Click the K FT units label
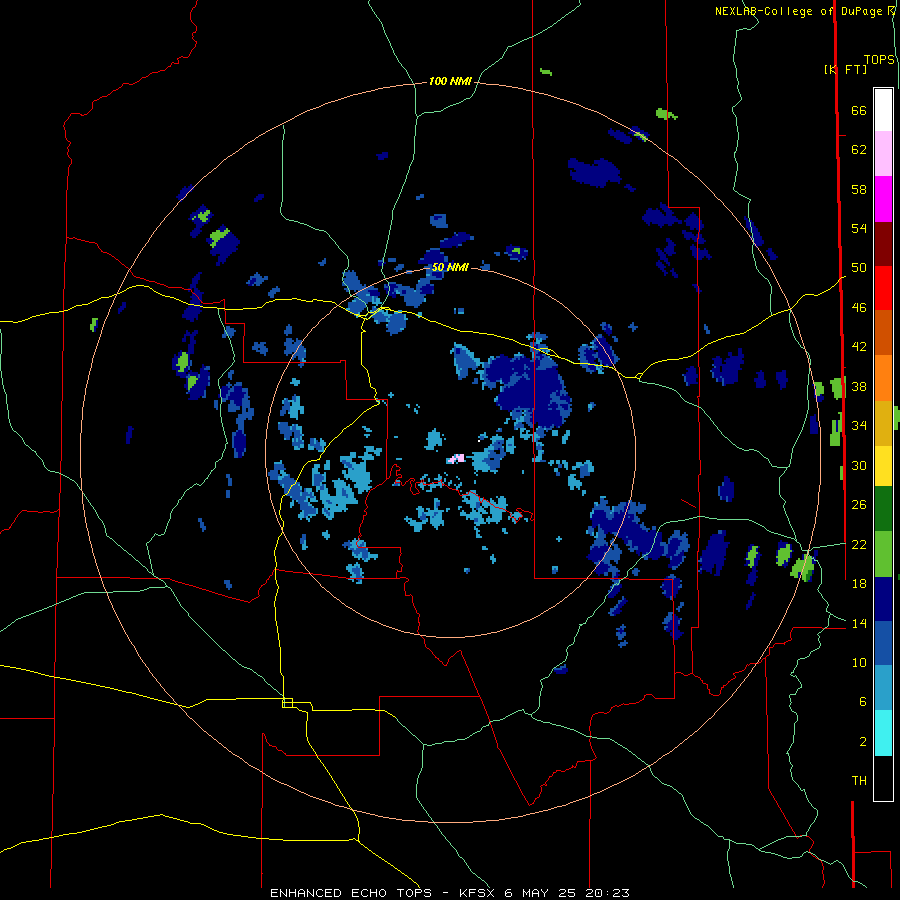The height and width of the screenshot is (900, 900). (x=845, y=70)
